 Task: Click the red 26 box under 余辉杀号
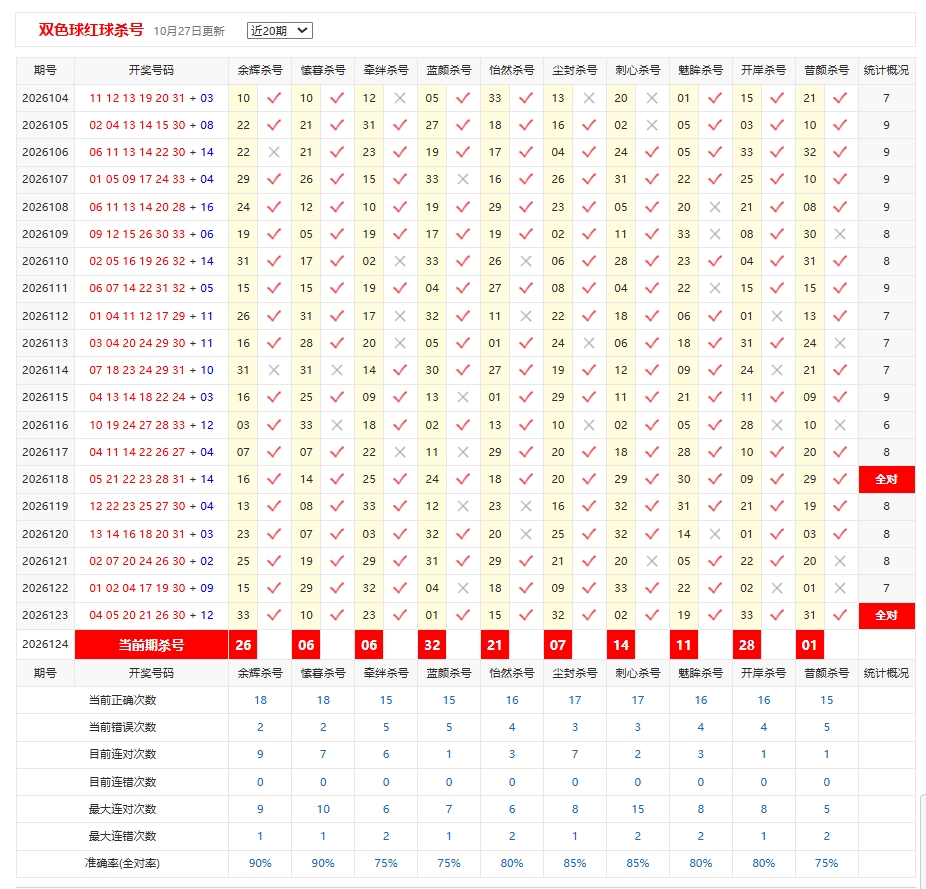click(x=243, y=644)
